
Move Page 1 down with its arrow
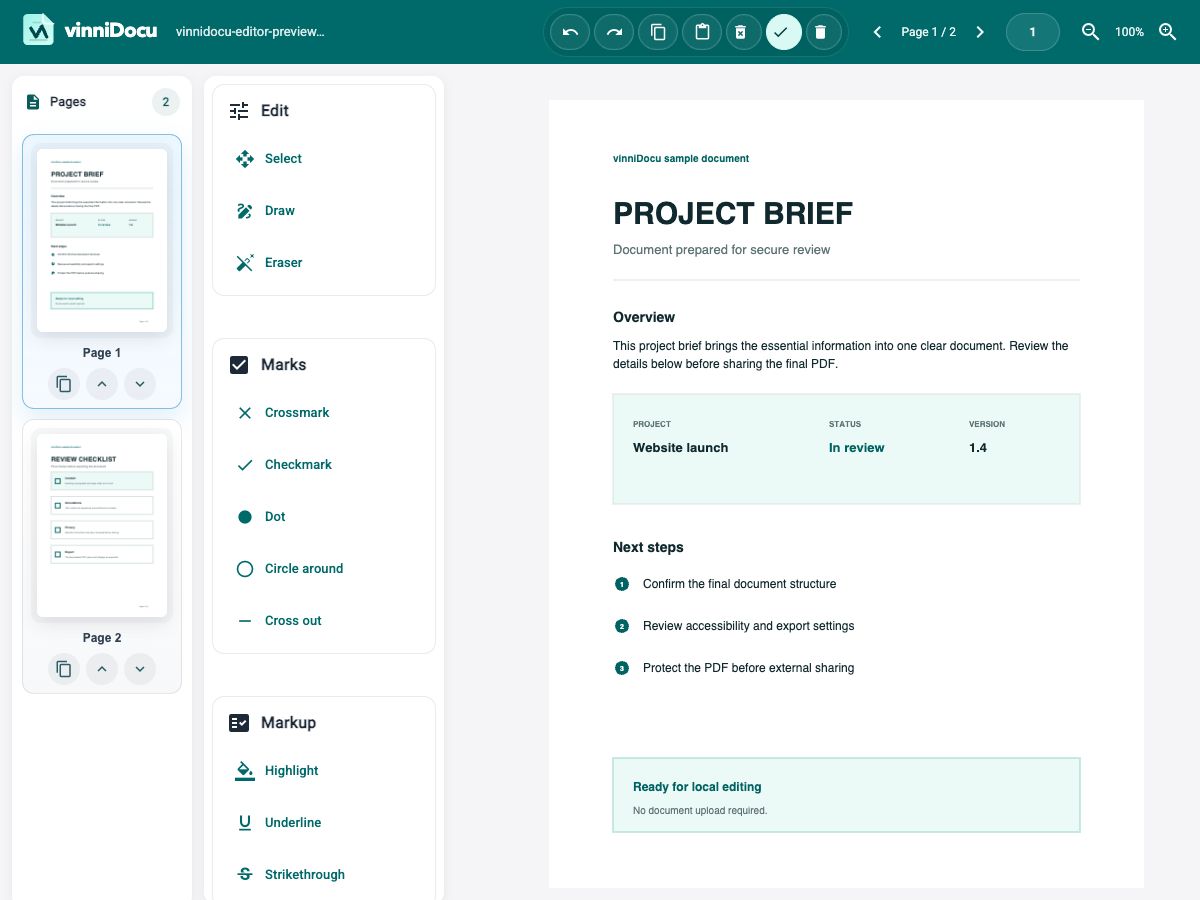point(140,384)
